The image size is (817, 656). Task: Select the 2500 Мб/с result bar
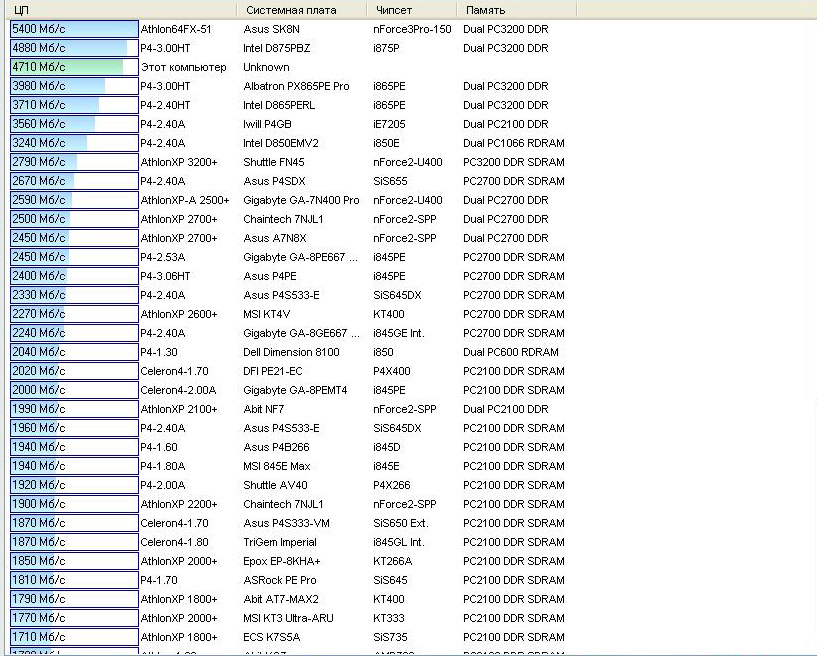click(x=74, y=219)
